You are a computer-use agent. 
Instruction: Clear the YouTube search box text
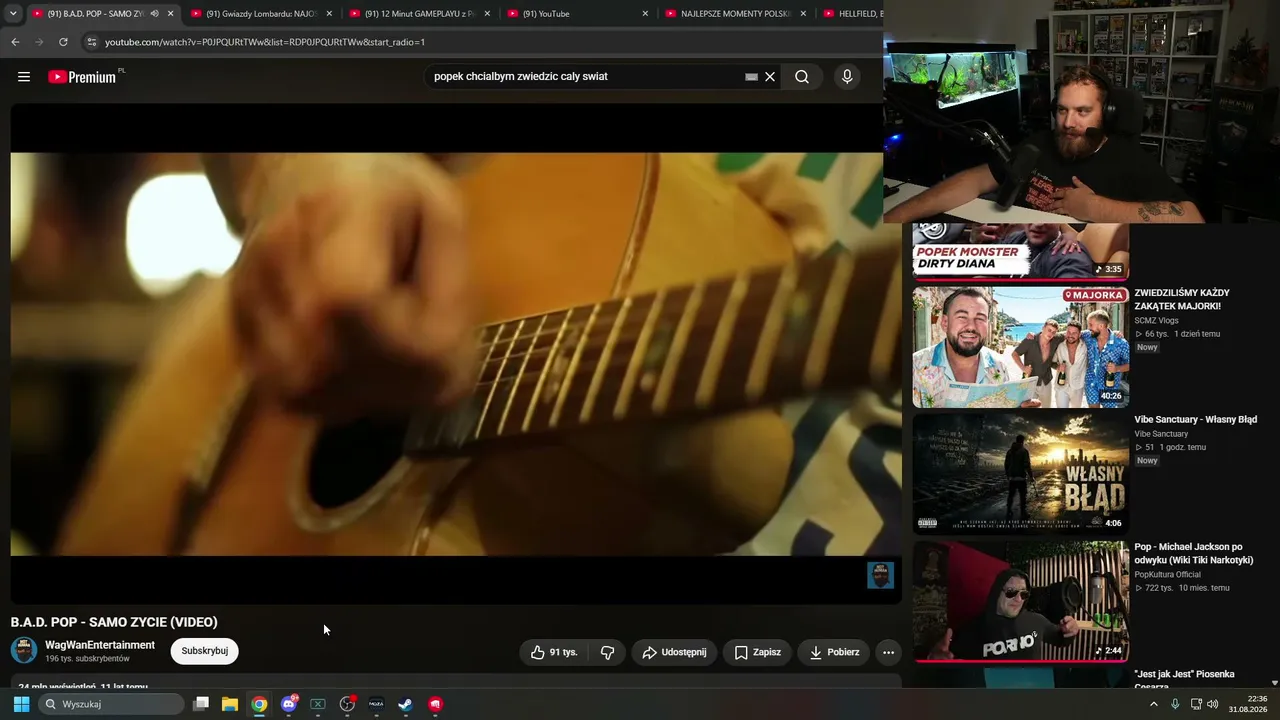click(770, 77)
